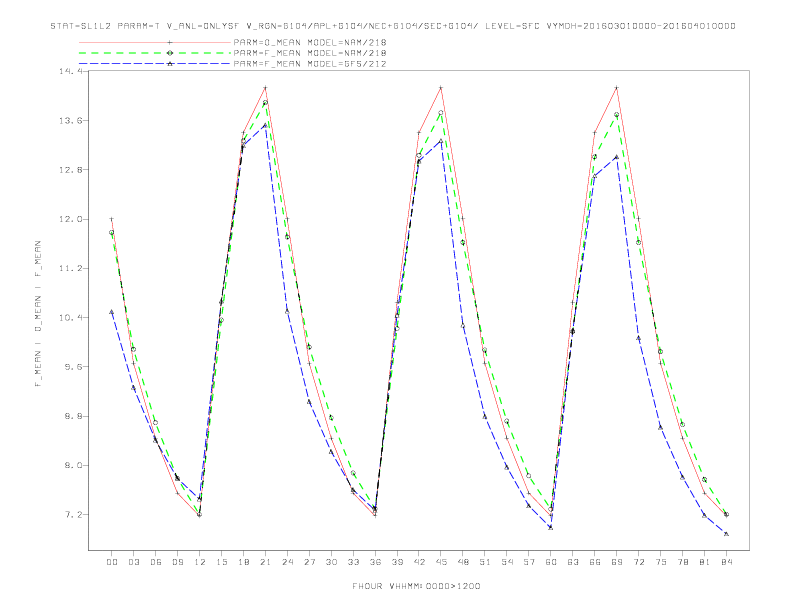
Task: Click the chart title line starting STAT=SL1L2
Action: pos(393,26)
